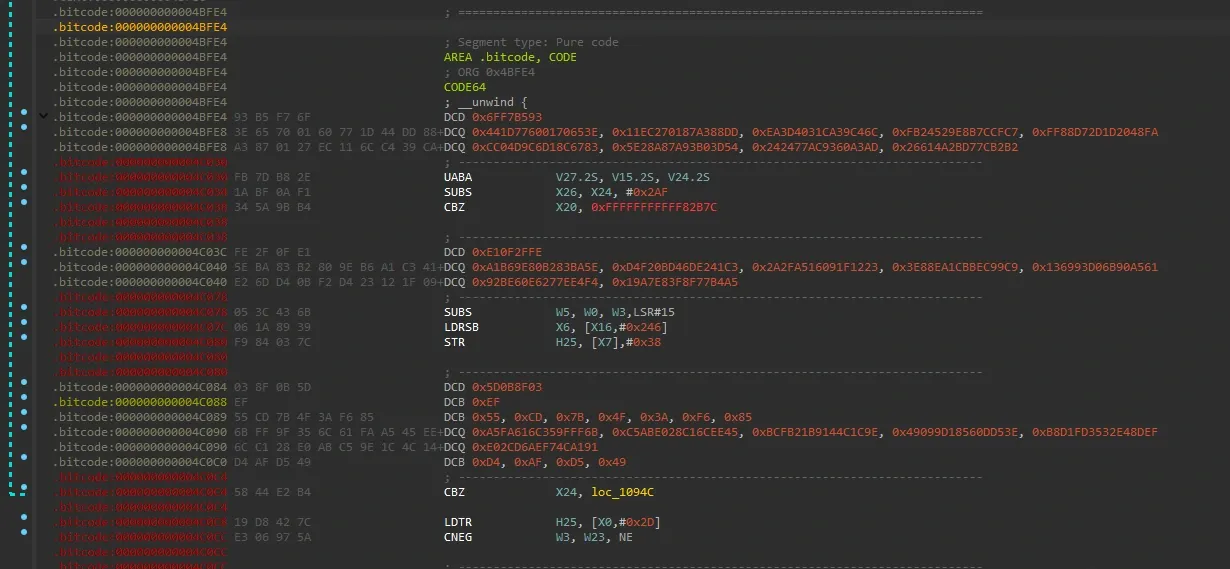Select the quadword 0x92BE60E6277EE4F4
1230x569 pixels.
tap(535, 282)
